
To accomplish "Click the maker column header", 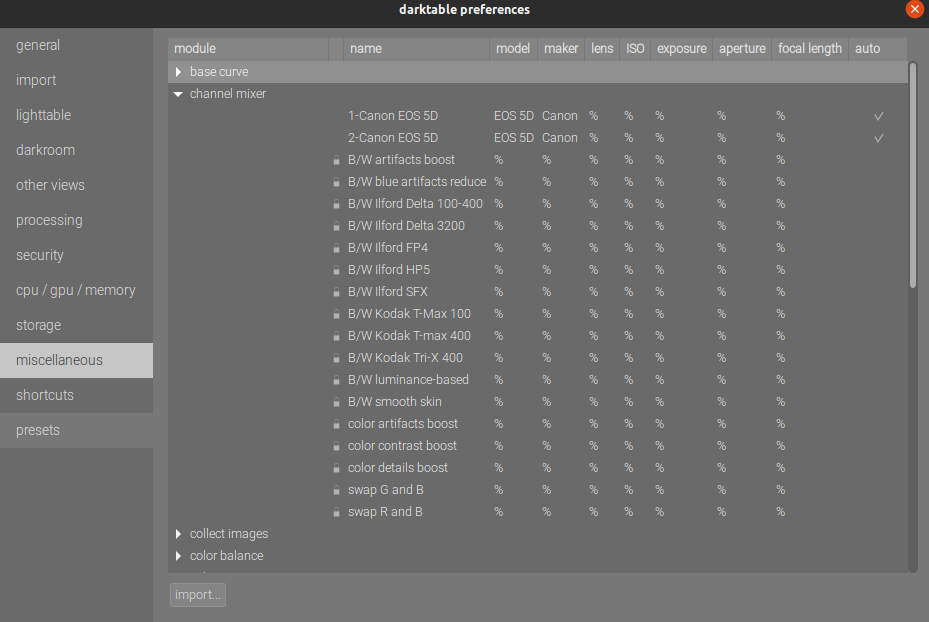I will point(561,49).
